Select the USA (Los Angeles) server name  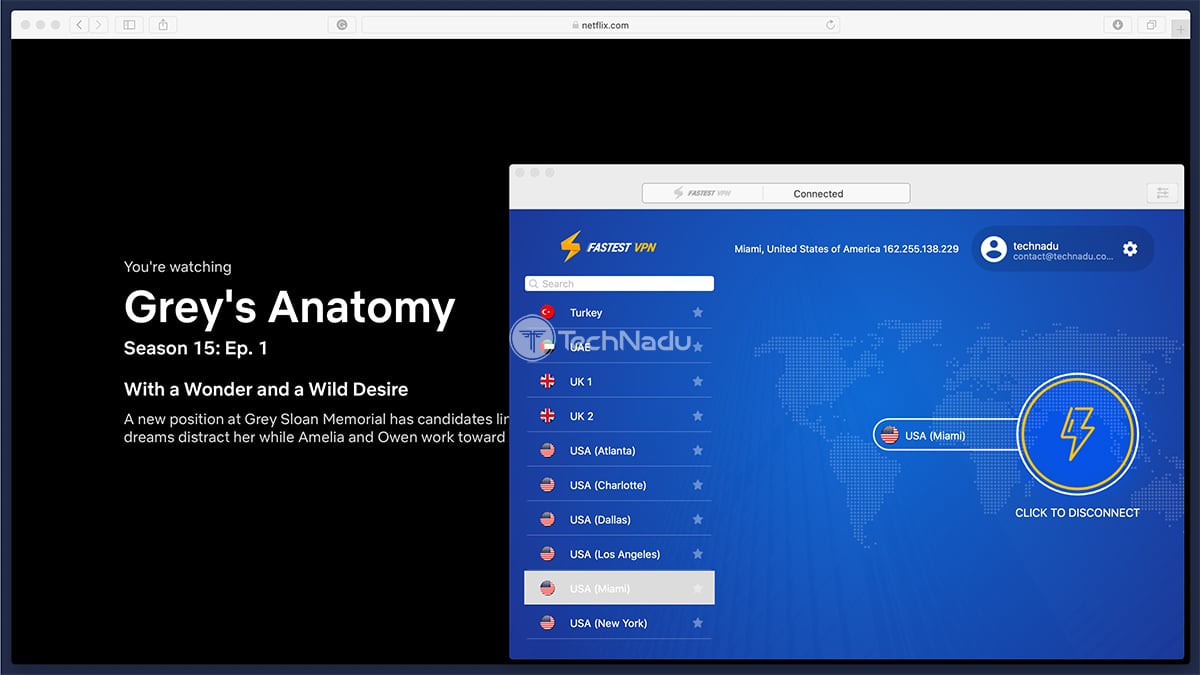click(x=615, y=554)
